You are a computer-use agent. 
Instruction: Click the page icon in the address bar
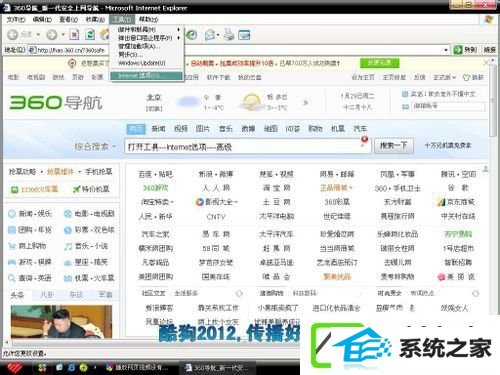point(32,50)
